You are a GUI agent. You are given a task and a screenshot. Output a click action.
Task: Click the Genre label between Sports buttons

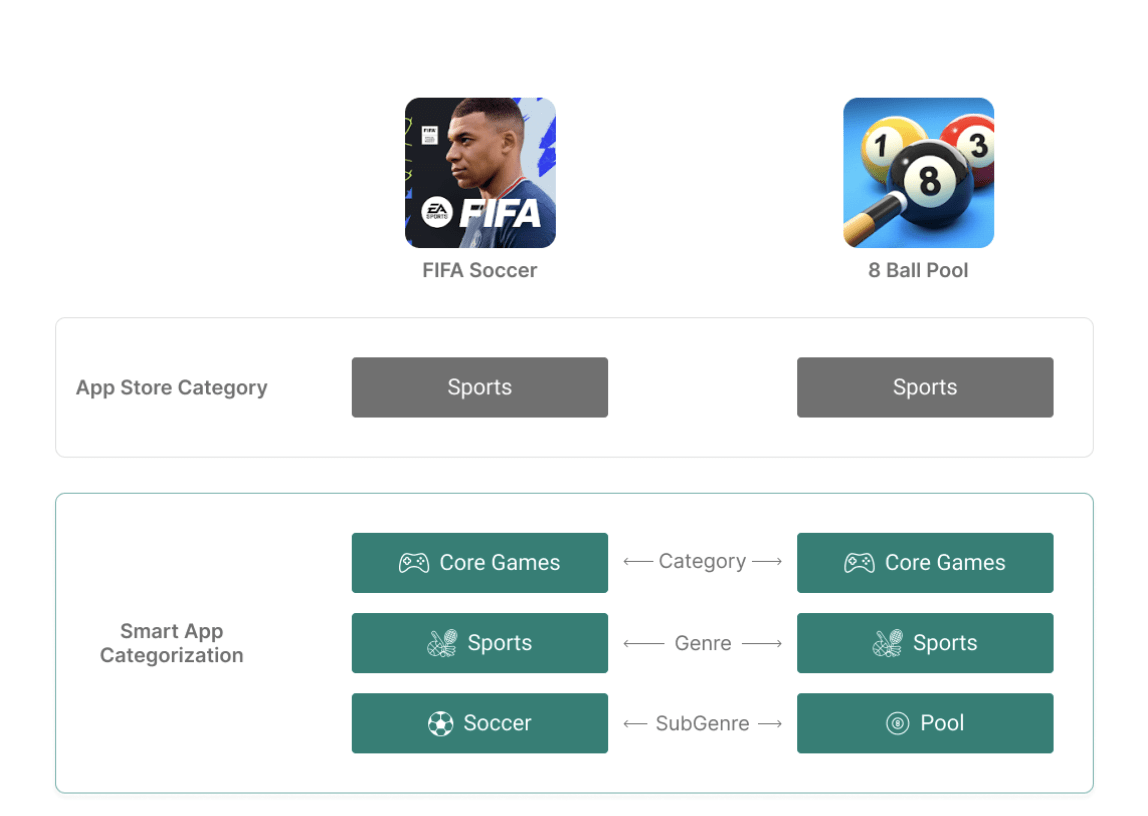click(703, 643)
